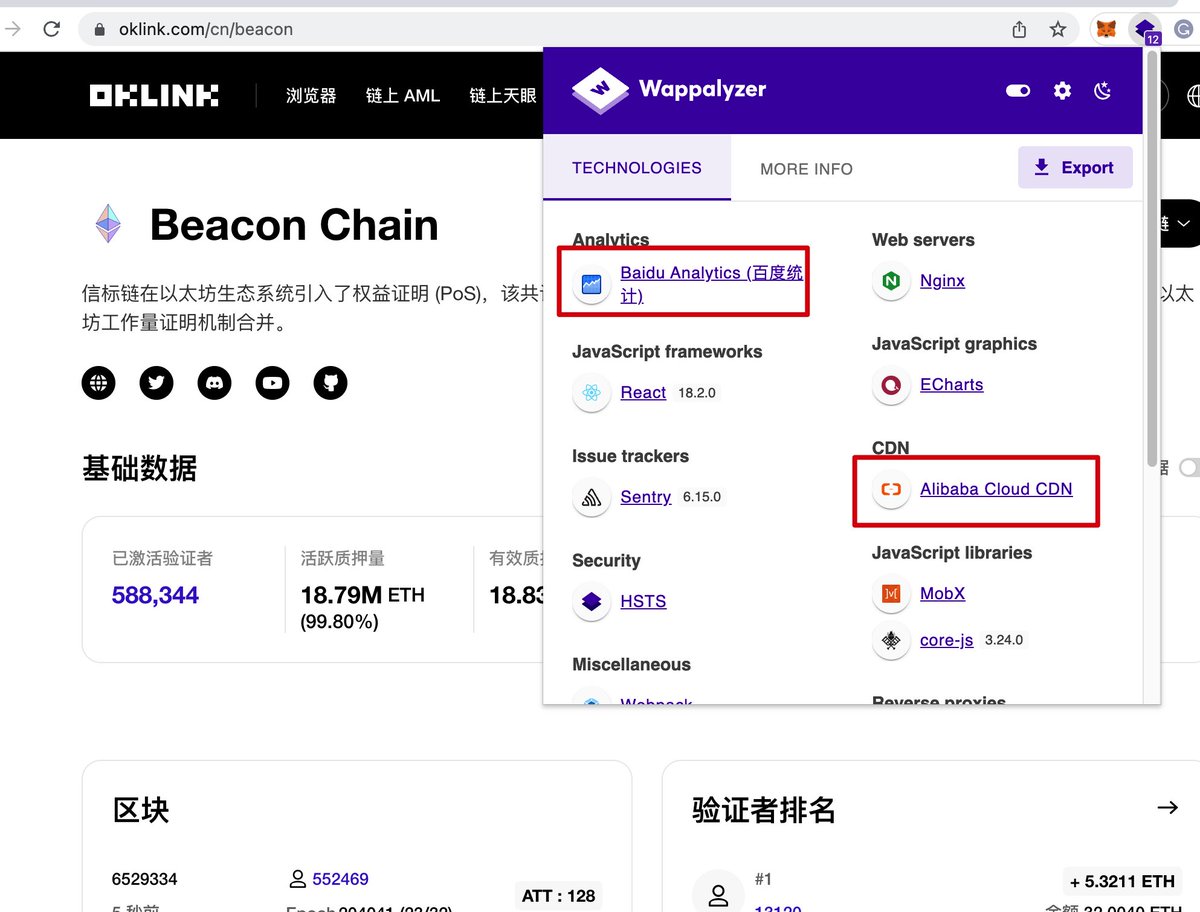Open the 链上天眼 menu item
The image size is (1200, 912).
pyautogui.click(x=503, y=96)
